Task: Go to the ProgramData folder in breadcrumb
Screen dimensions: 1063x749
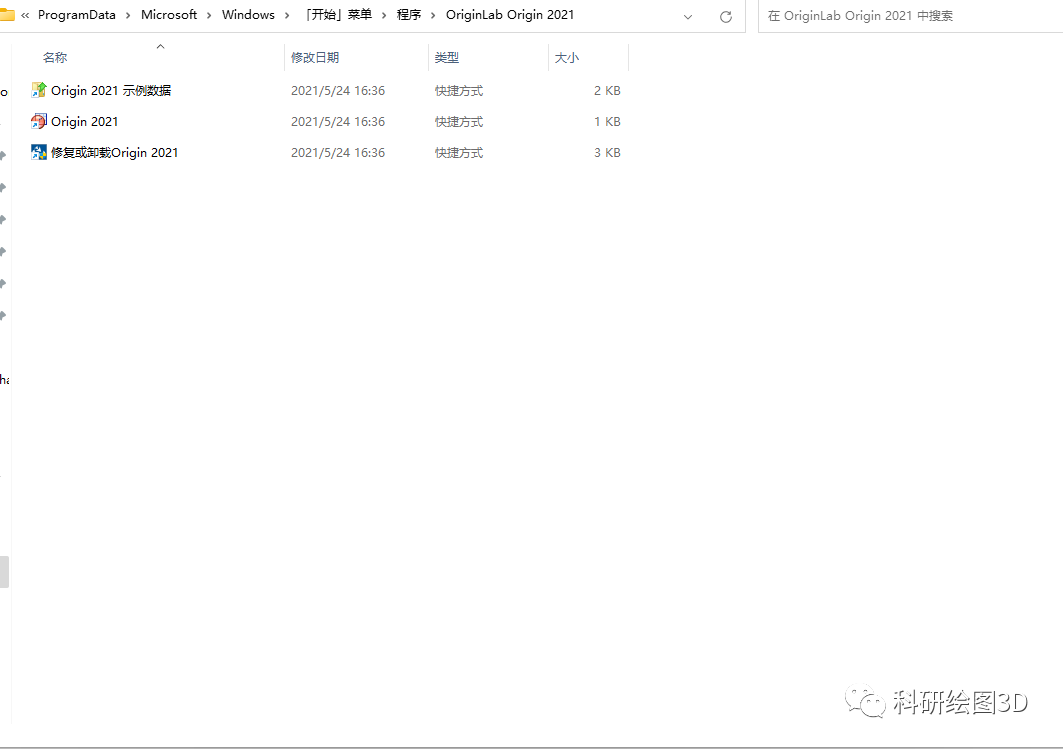Action: (x=77, y=15)
